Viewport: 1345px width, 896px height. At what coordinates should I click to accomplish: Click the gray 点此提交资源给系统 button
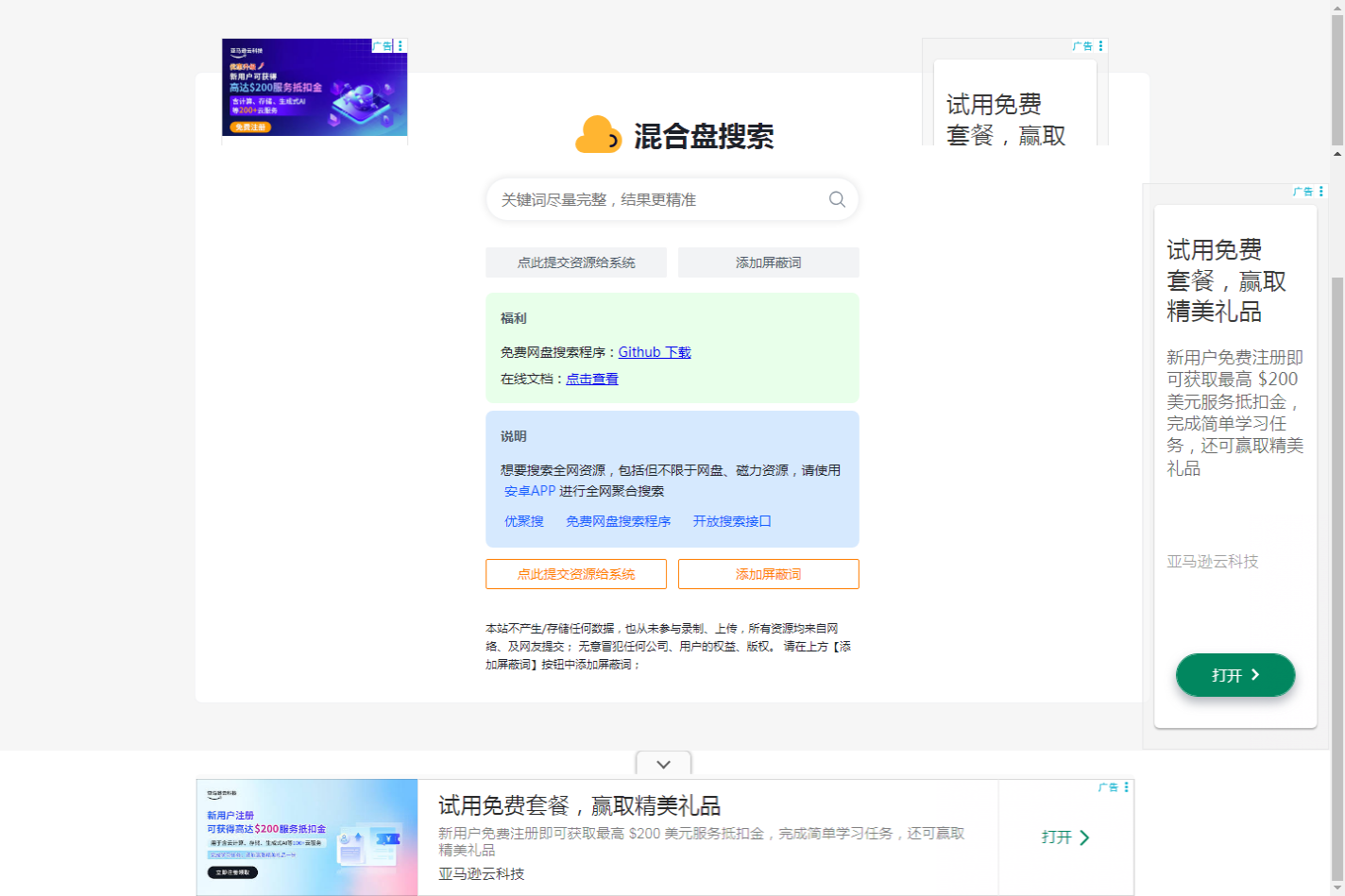(575, 262)
